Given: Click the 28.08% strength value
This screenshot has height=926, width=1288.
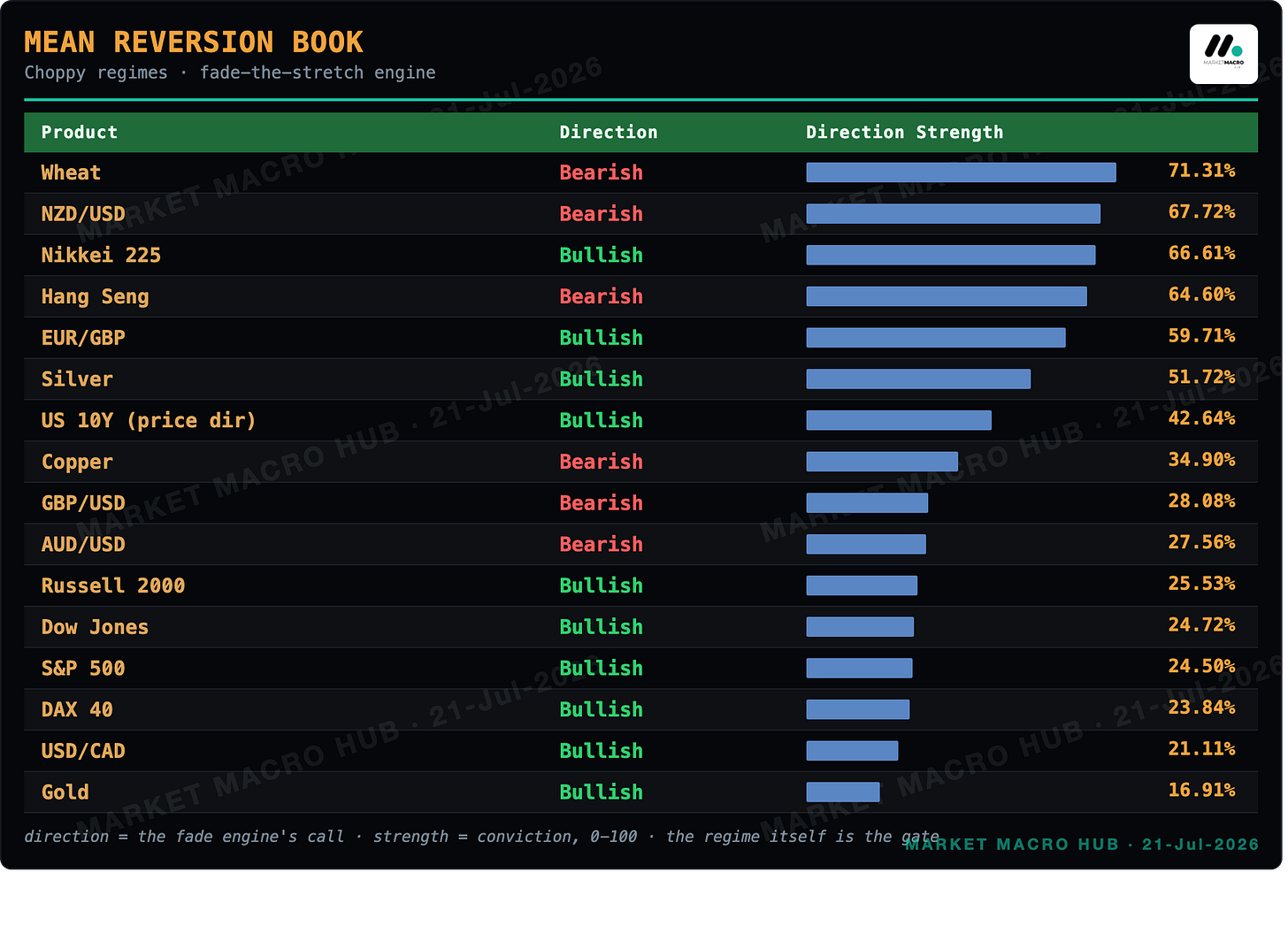Looking at the screenshot, I should (x=1201, y=501).
